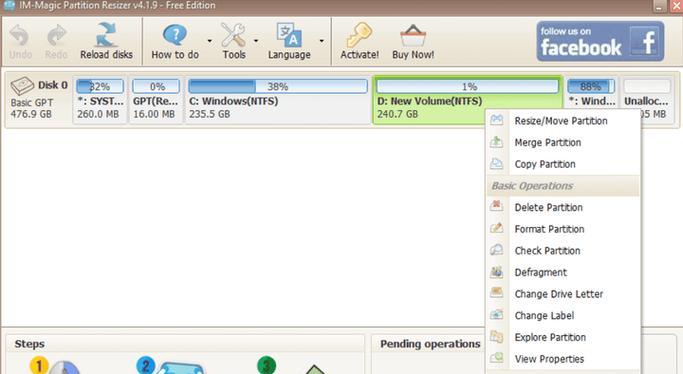This screenshot has height=374, width=683.
Task: Open the follow us on Facebook banner
Action: coord(600,41)
